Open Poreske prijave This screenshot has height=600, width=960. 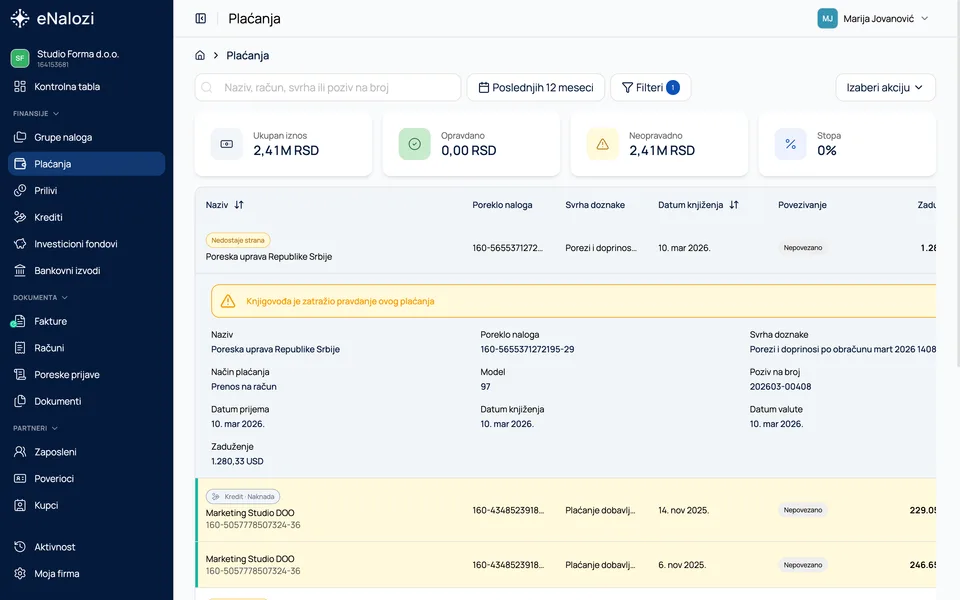click(86, 375)
